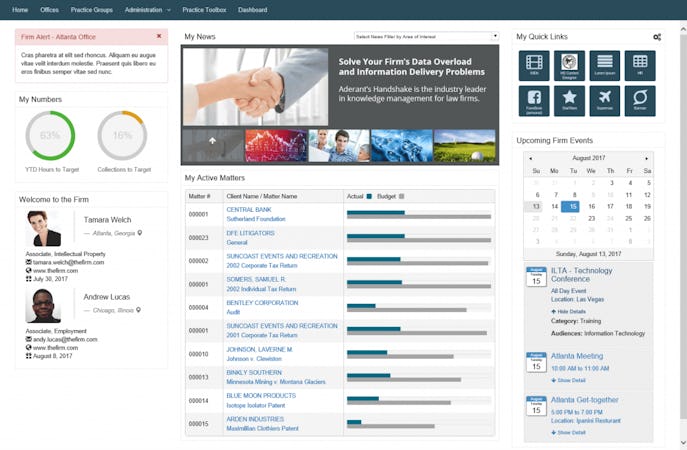Open the news filter by area dropdown

[x=426, y=37]
